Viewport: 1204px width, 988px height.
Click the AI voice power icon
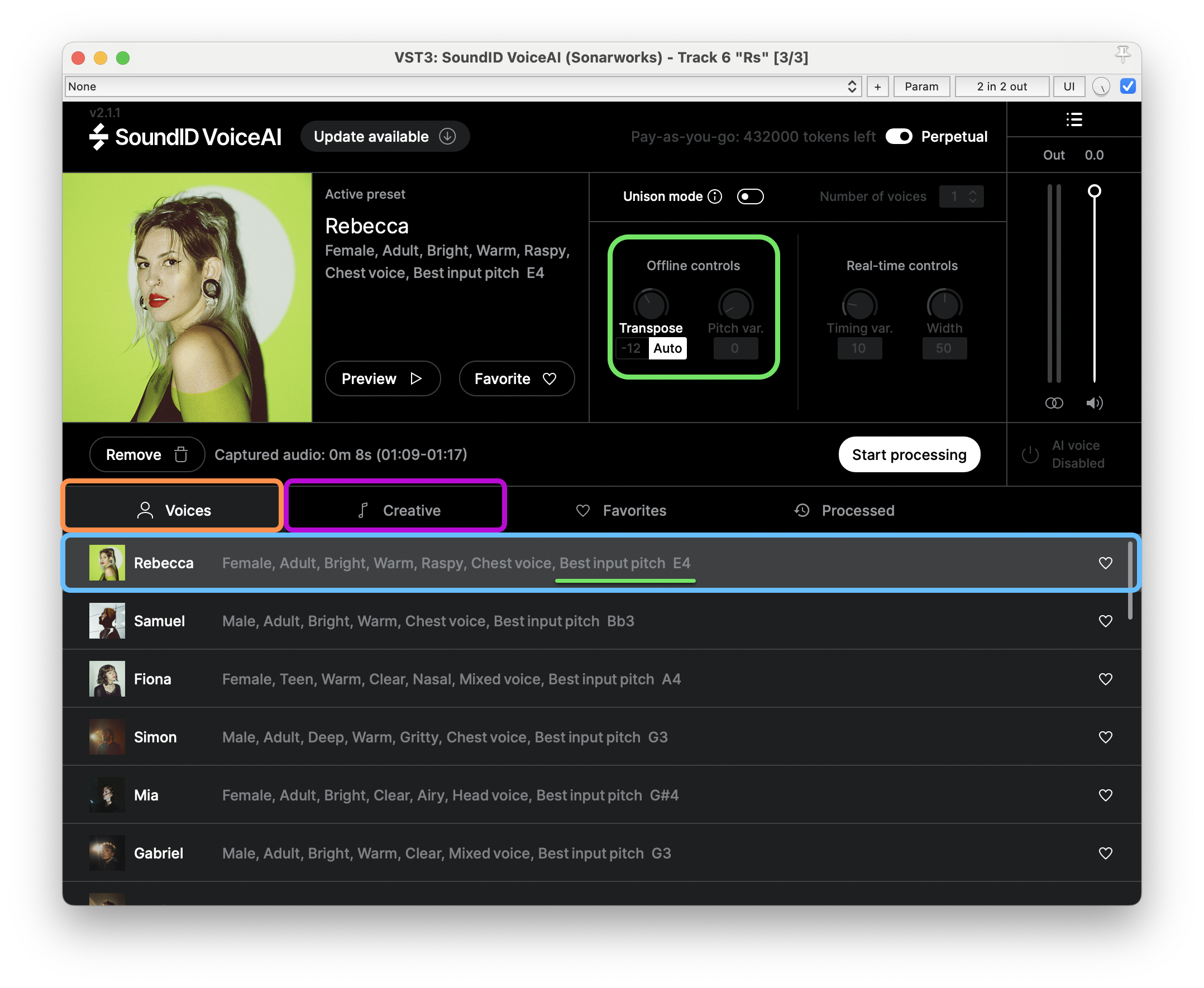click(1030, 454)
